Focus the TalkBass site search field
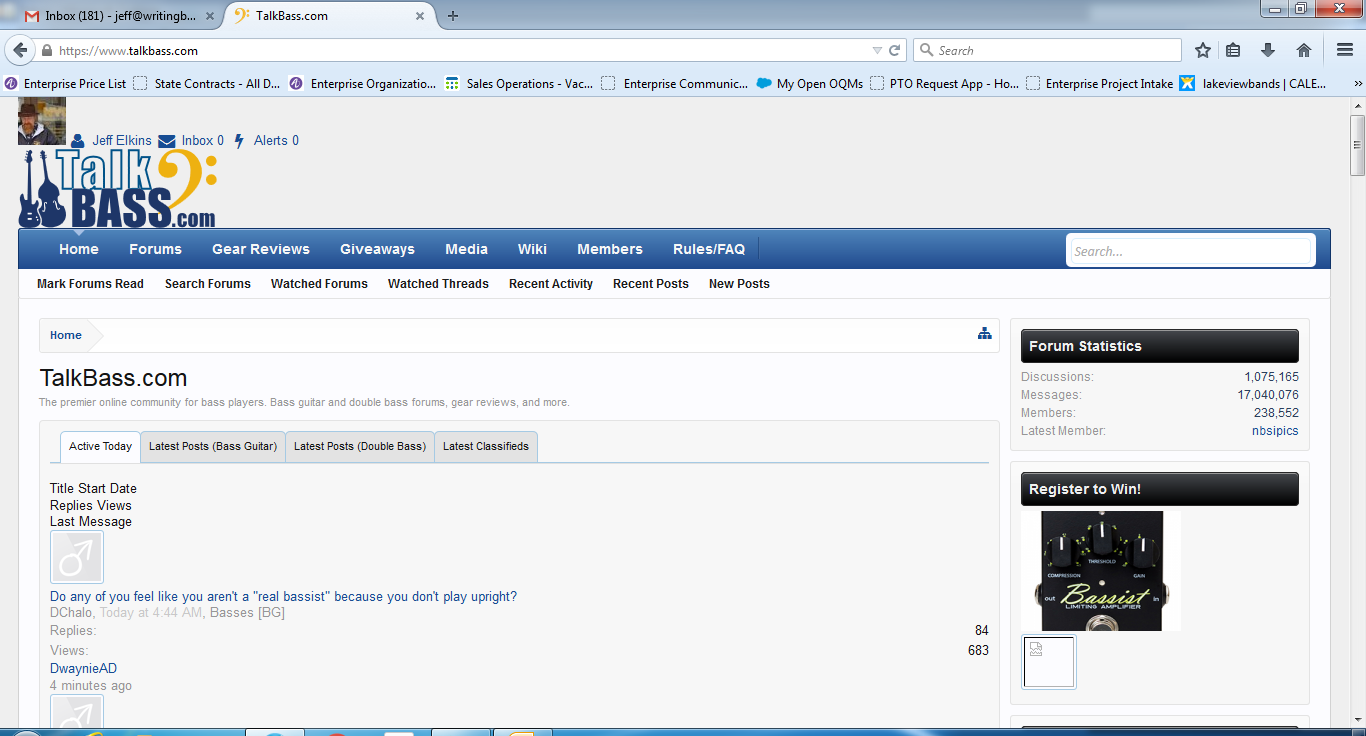The image size is (1366, 736). pos(1190,251)
